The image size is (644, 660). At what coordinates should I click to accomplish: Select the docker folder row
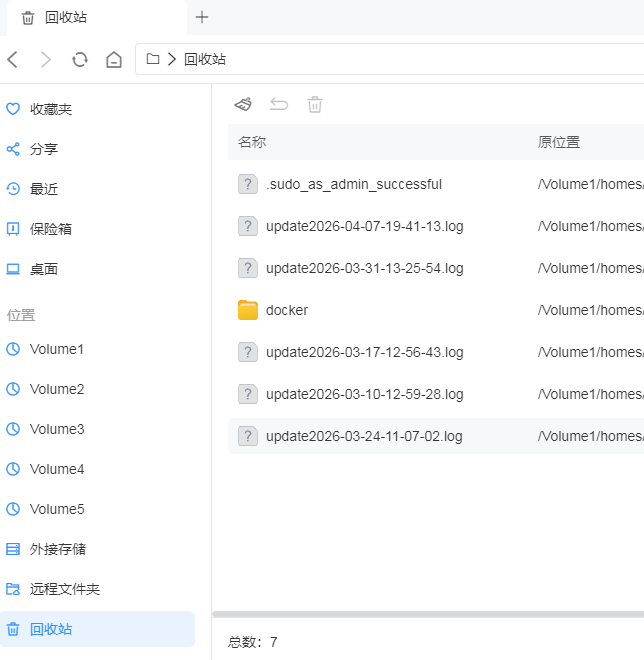pyautogui.click(x=436, y=310)
